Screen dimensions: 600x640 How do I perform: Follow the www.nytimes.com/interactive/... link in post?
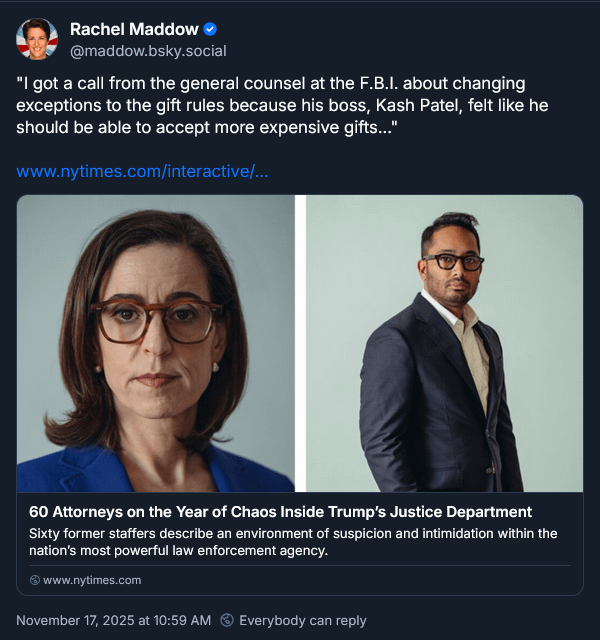point(142,171)
